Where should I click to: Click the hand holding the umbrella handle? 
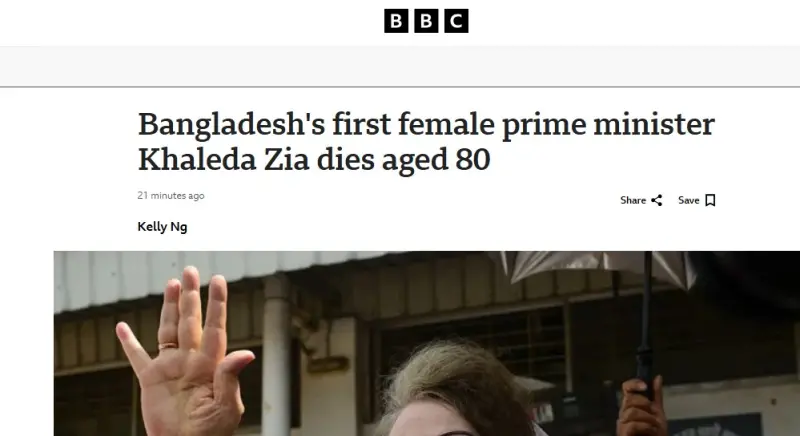[x=641, y=402]
